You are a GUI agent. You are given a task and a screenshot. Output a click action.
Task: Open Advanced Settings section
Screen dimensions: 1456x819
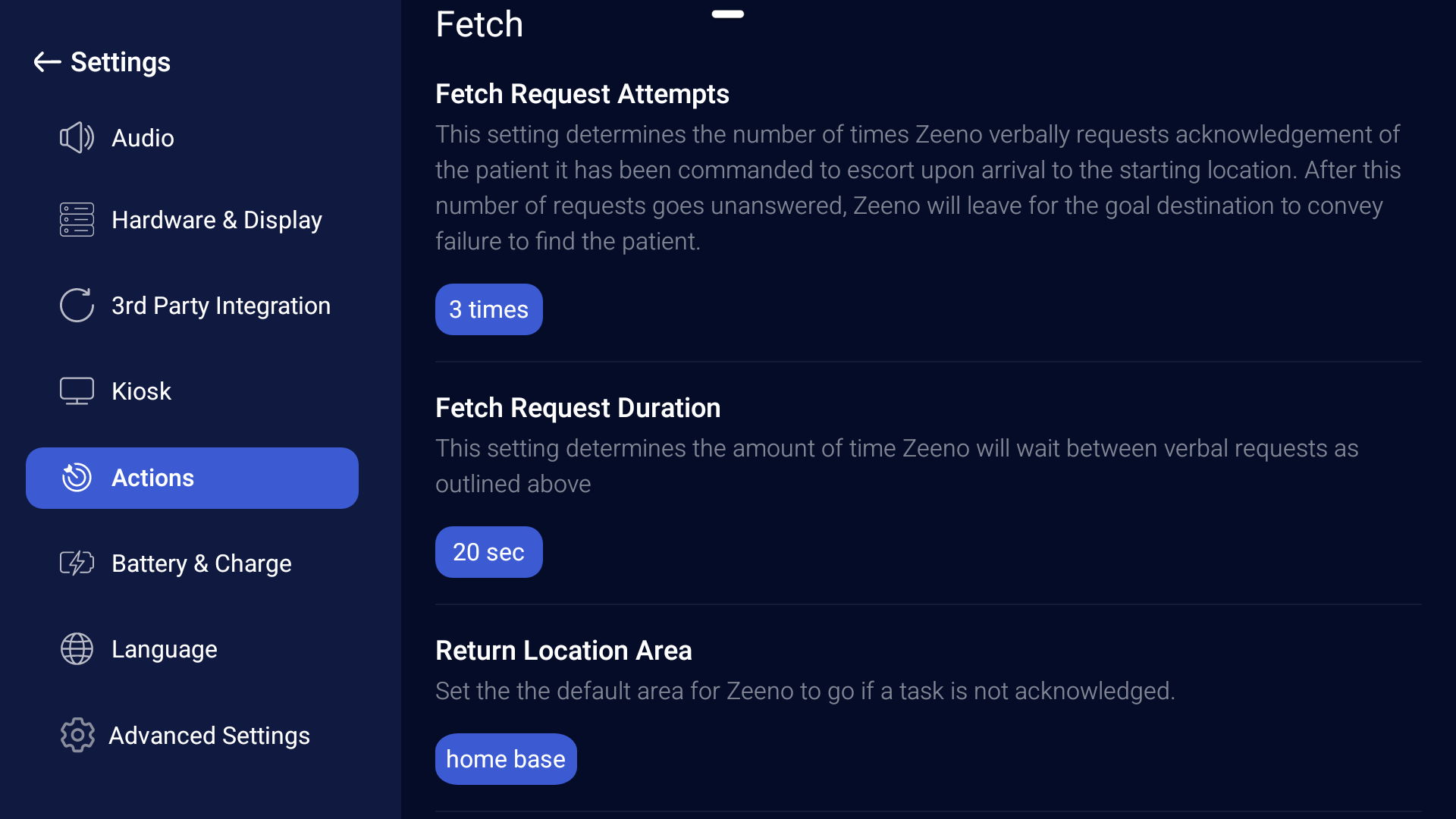[x=209, y=736]
